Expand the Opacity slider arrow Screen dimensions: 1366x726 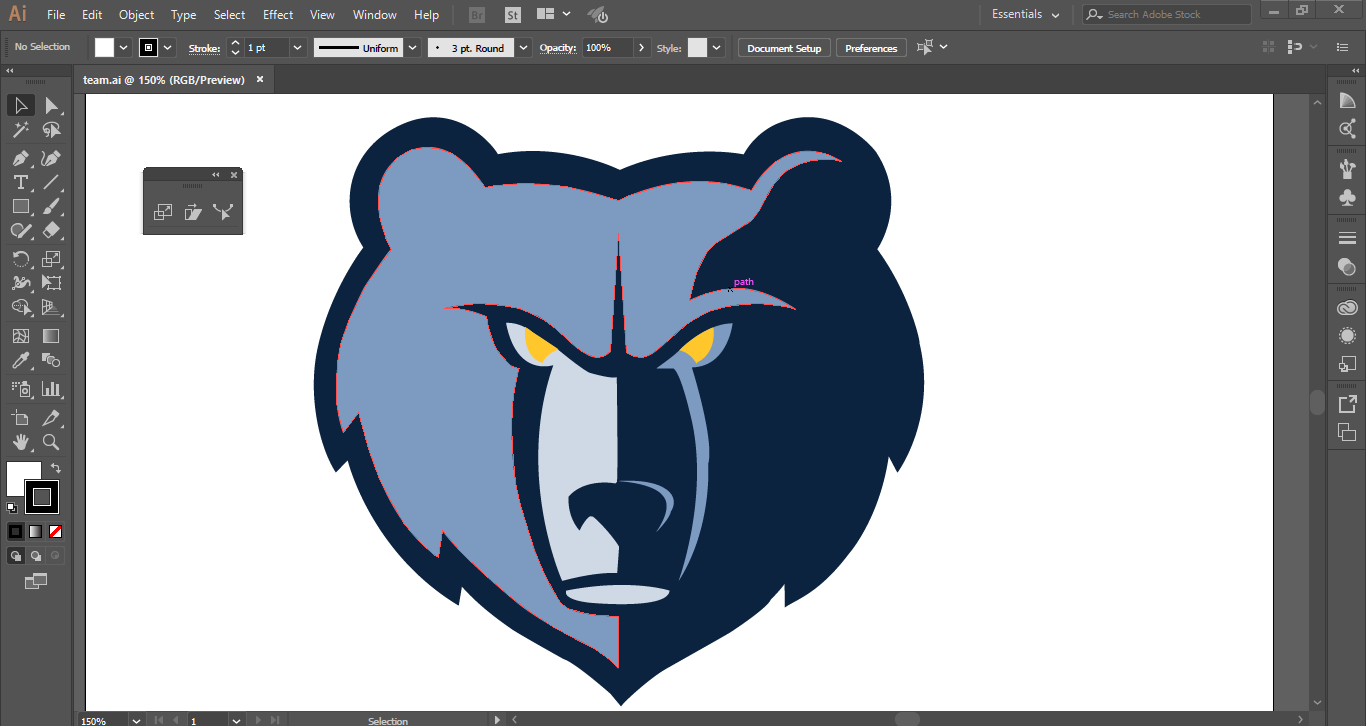pyautogui.click(x=642, y=47)
